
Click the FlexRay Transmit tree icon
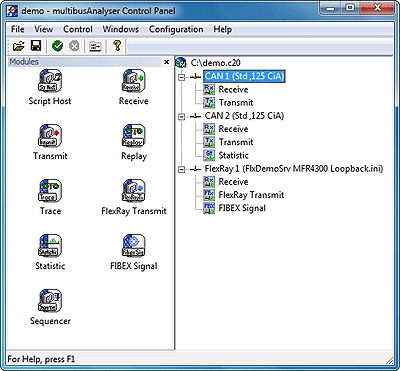[209, 195]
